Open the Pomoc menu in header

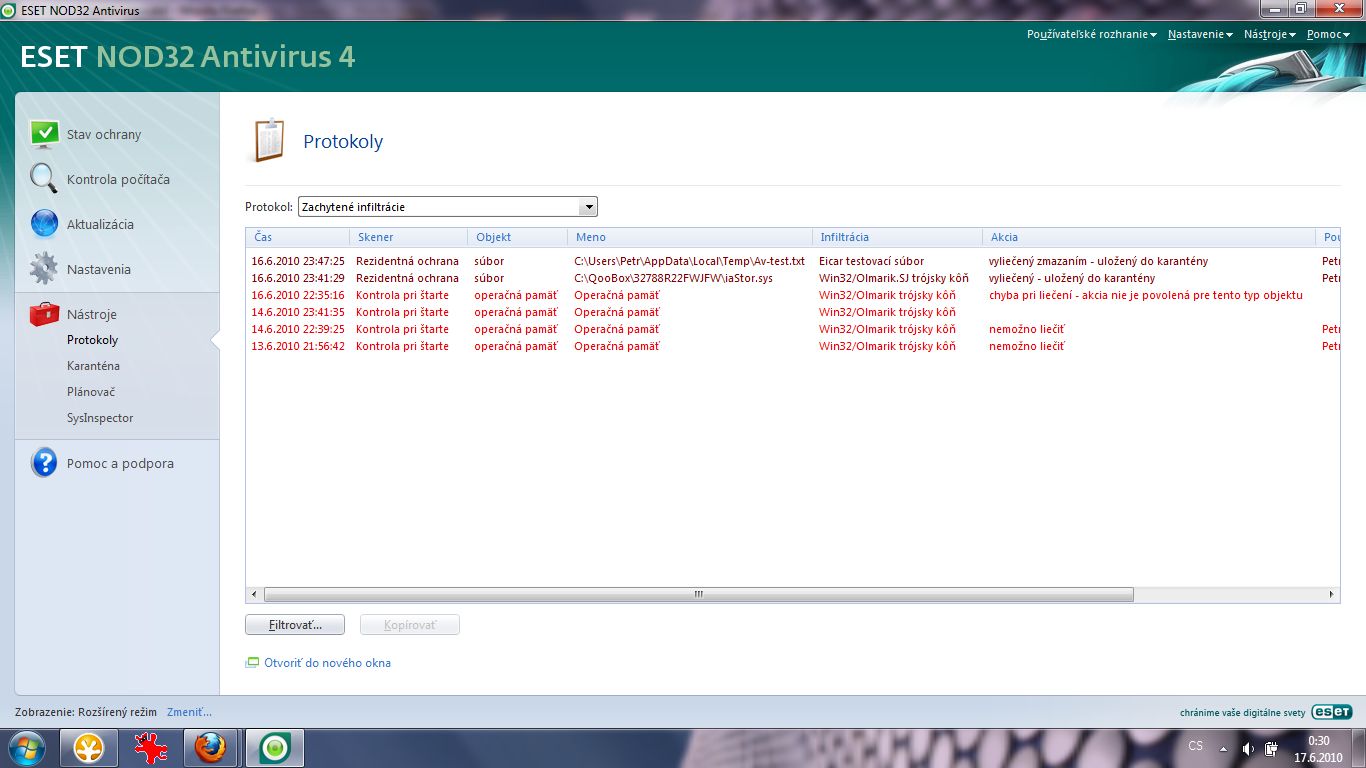tap(1327, 34)
